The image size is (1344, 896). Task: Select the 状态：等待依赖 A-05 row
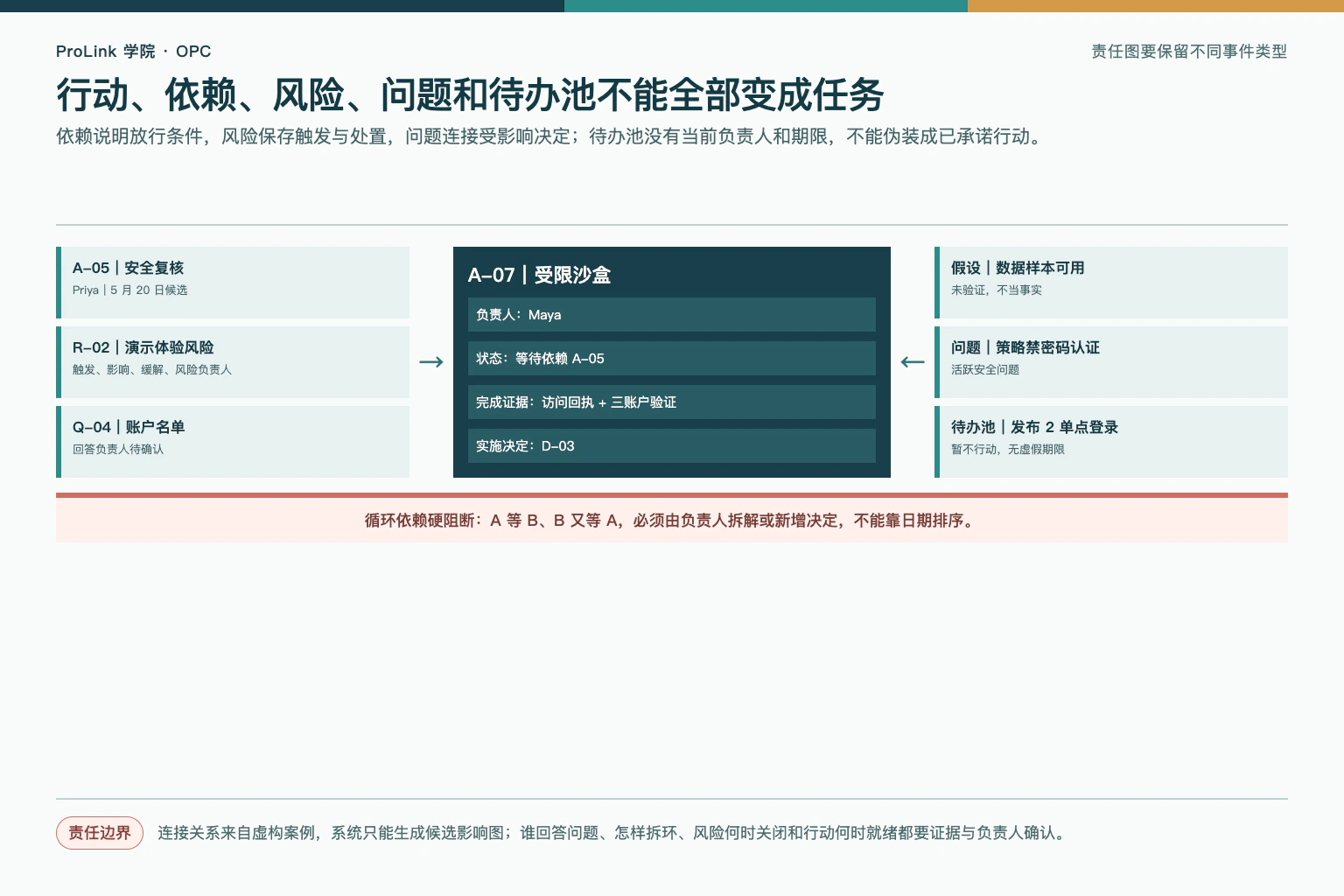tap(672, 359)
